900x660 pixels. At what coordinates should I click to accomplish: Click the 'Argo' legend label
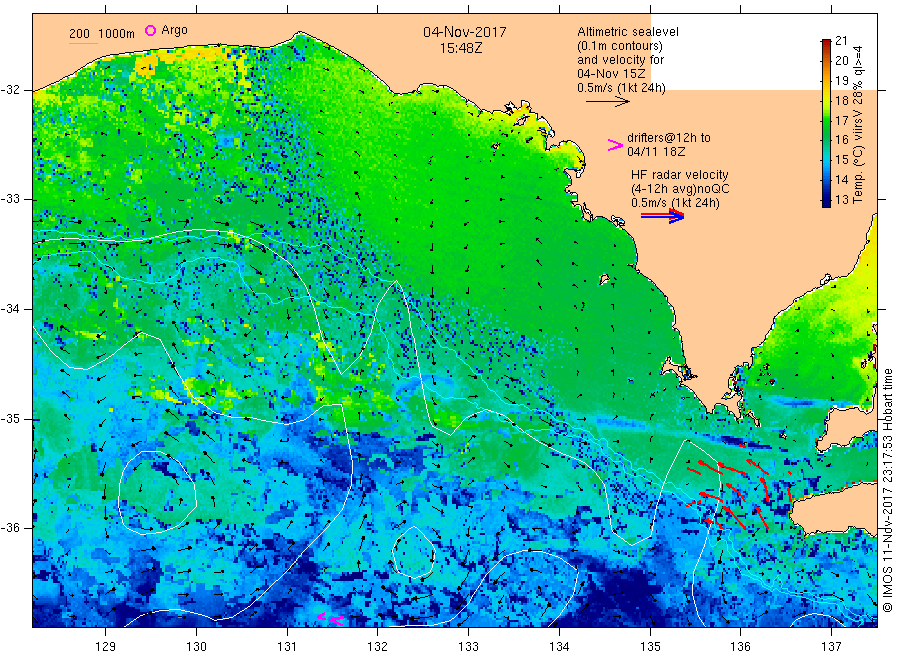pyautogui.click(x=174, y=30)
